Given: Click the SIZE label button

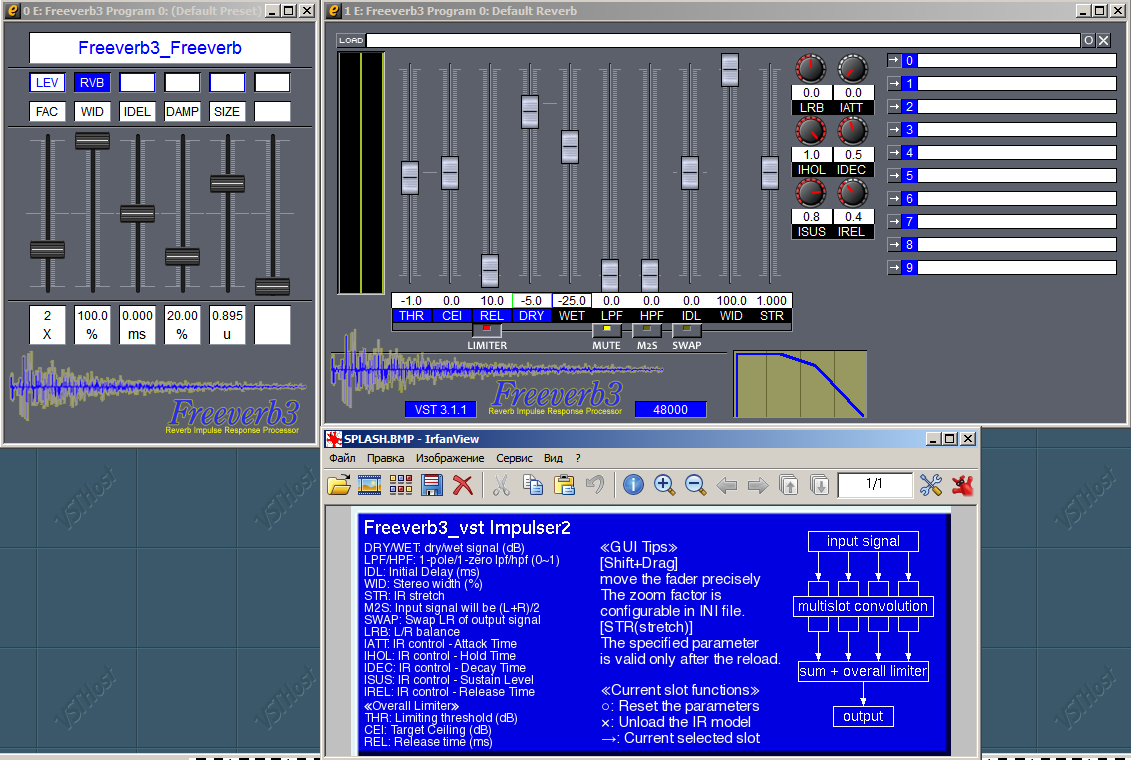Looking at the screenshot, I should click(x=226, y=112).
